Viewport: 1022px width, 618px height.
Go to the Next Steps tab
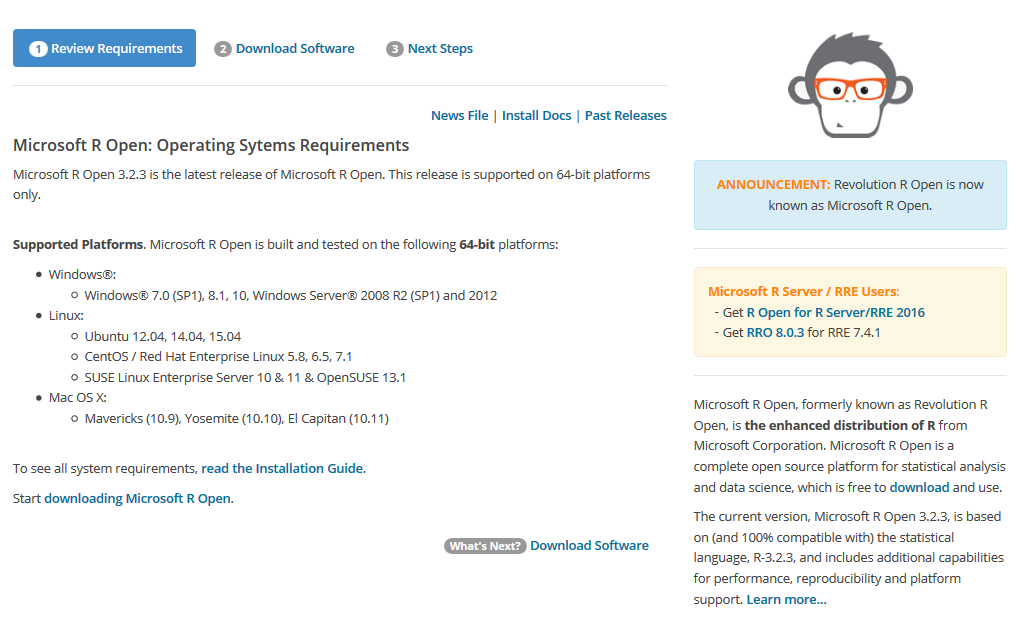(x=430, y=49)
